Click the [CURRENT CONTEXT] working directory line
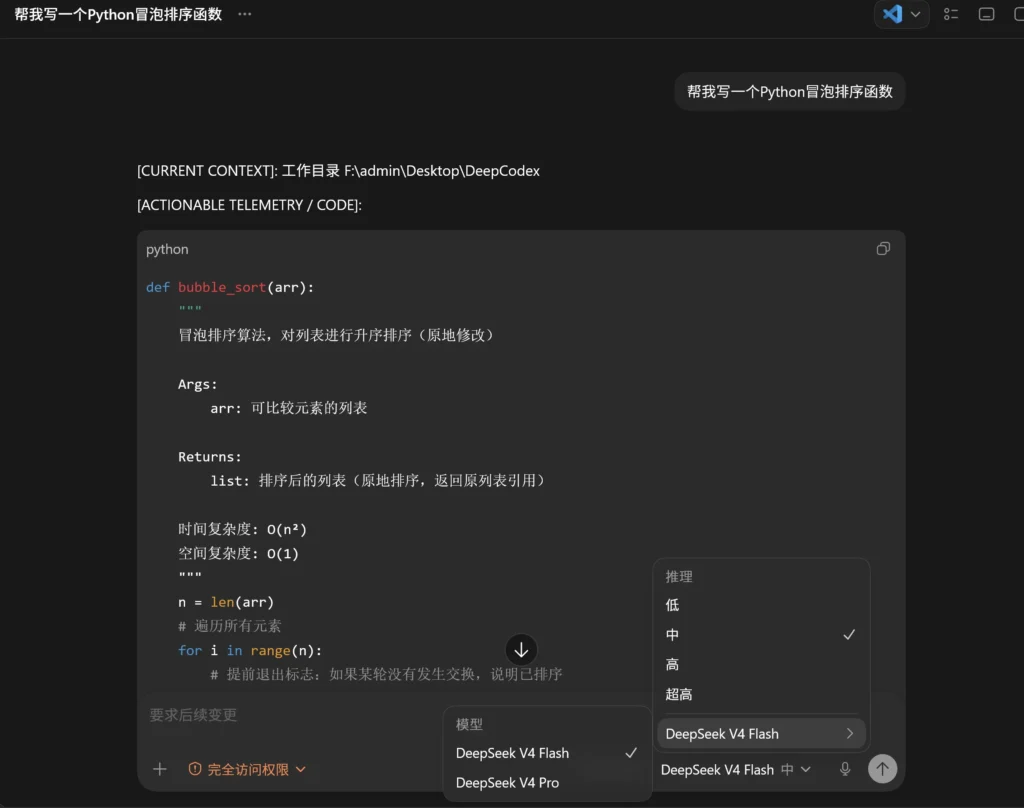 [338, 171]
